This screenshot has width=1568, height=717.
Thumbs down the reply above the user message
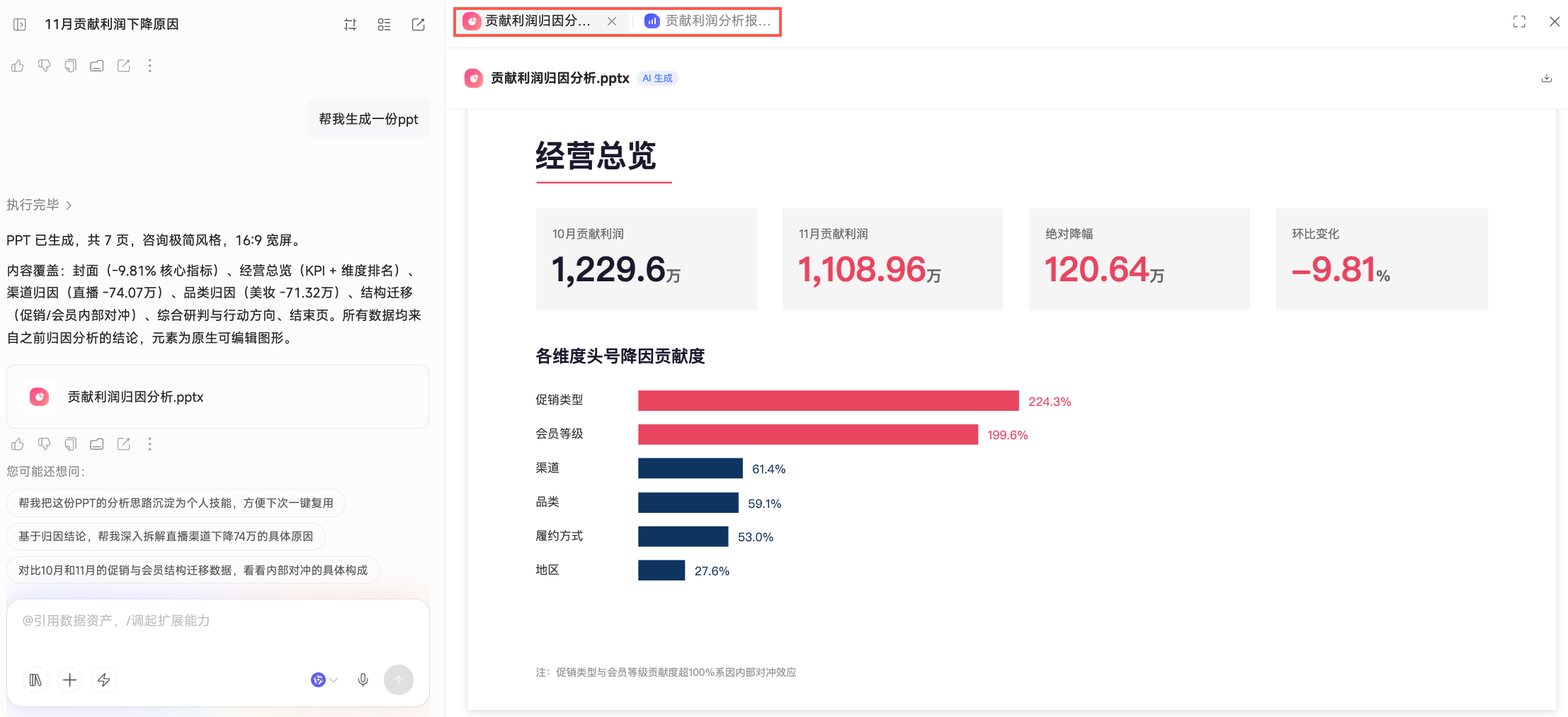pos(44,66)
